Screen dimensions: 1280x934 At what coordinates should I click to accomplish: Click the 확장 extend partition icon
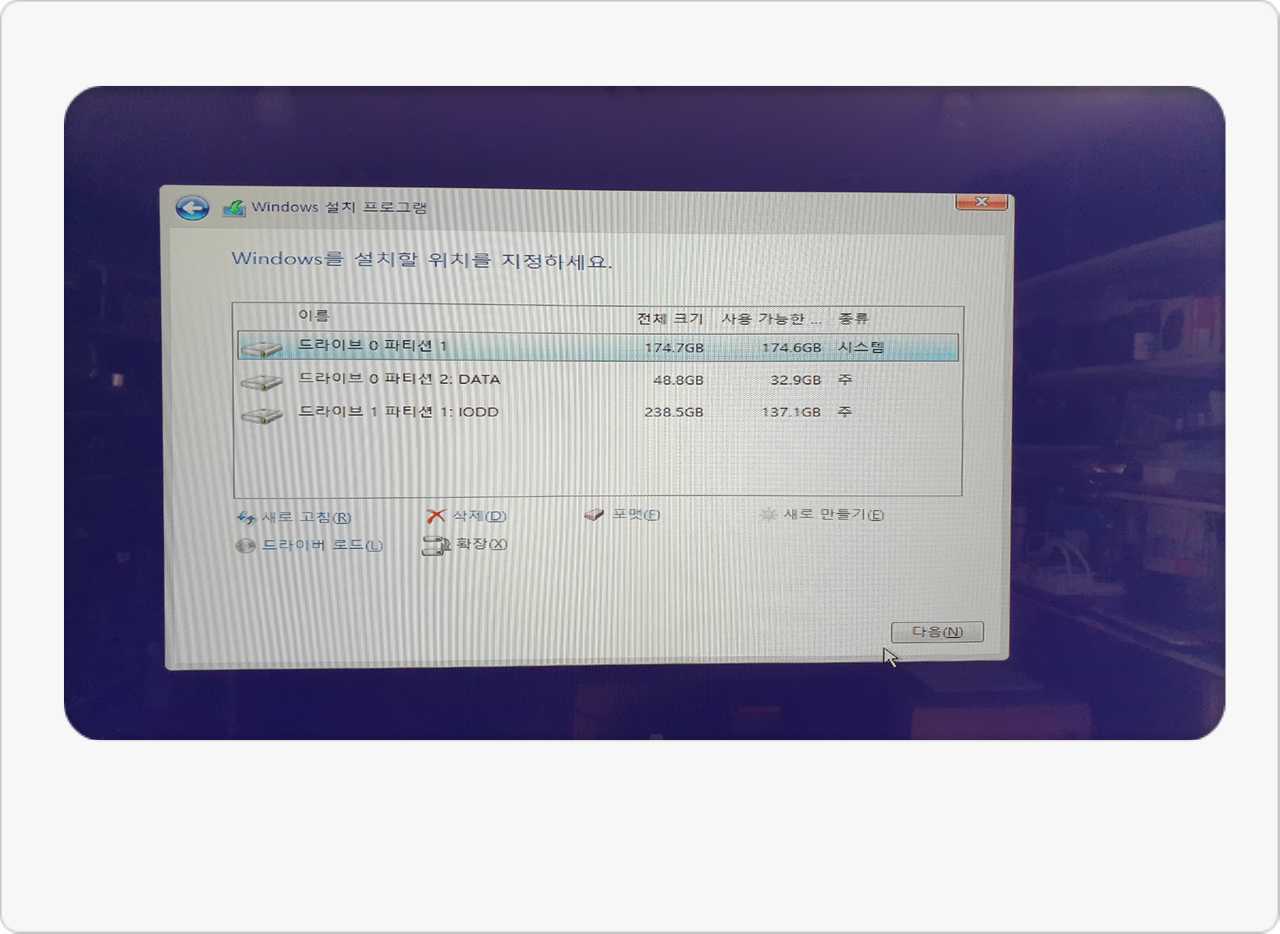click(x=436, y=545)
